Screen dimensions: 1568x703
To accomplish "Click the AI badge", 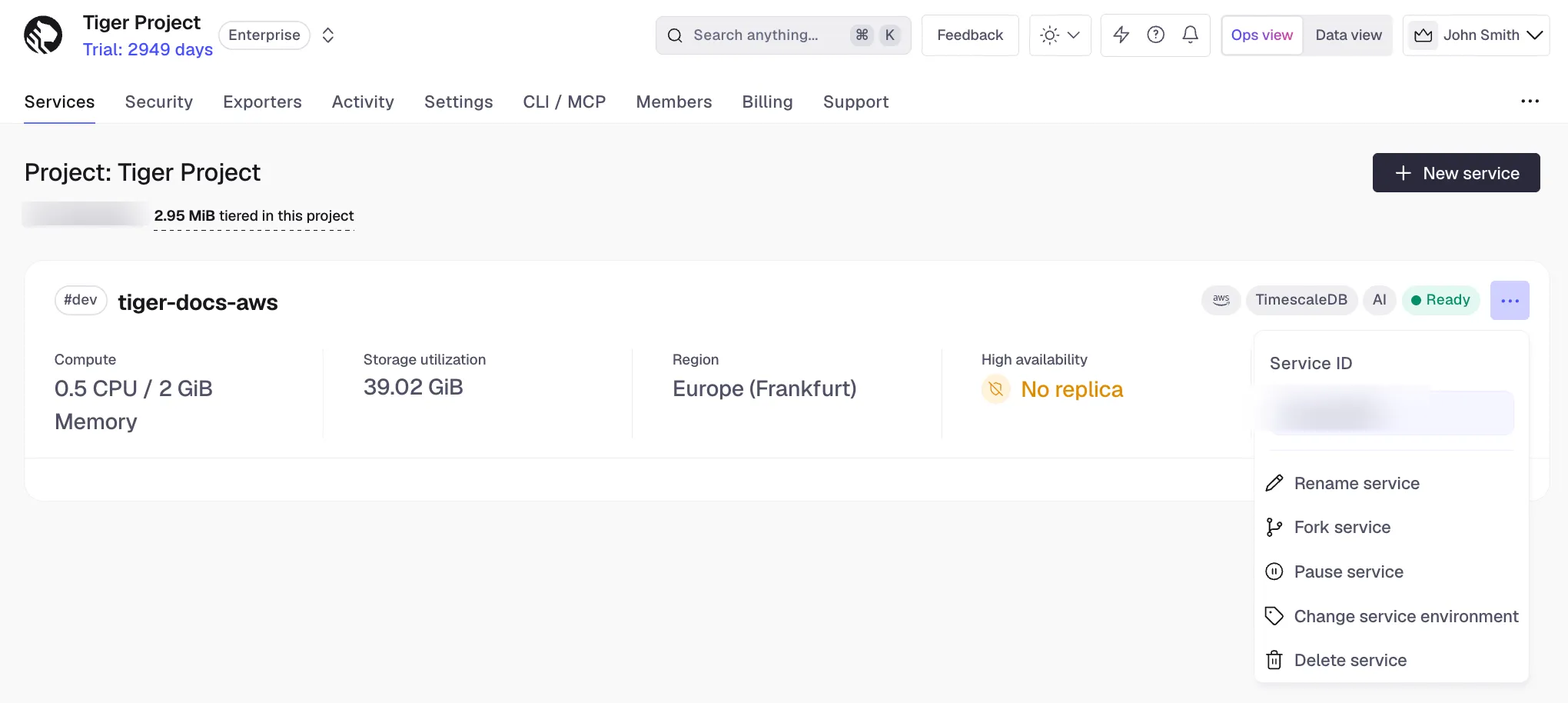I will tap(1380, 300).
